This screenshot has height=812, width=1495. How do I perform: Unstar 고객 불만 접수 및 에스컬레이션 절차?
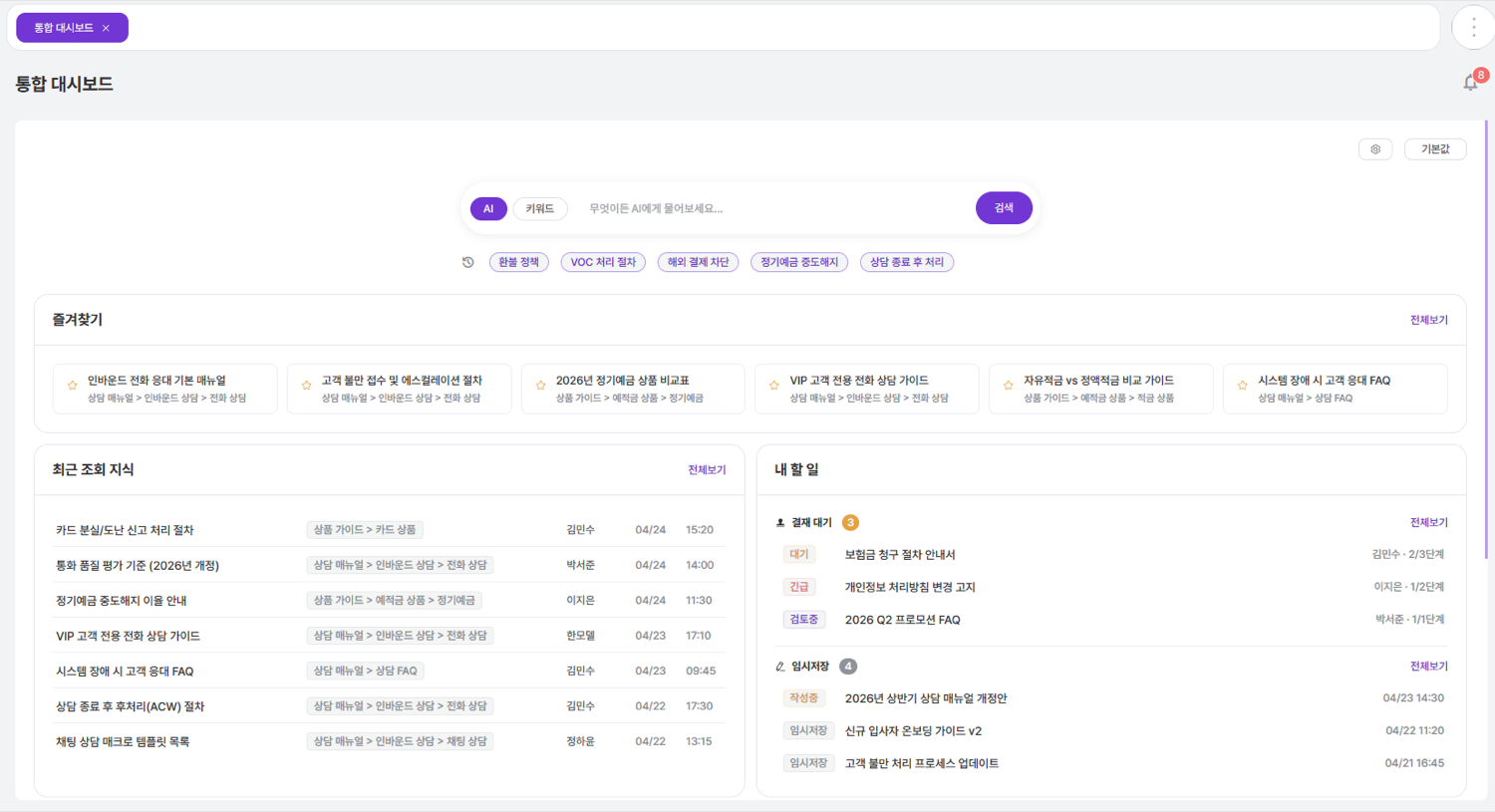(x=306, y=385)
